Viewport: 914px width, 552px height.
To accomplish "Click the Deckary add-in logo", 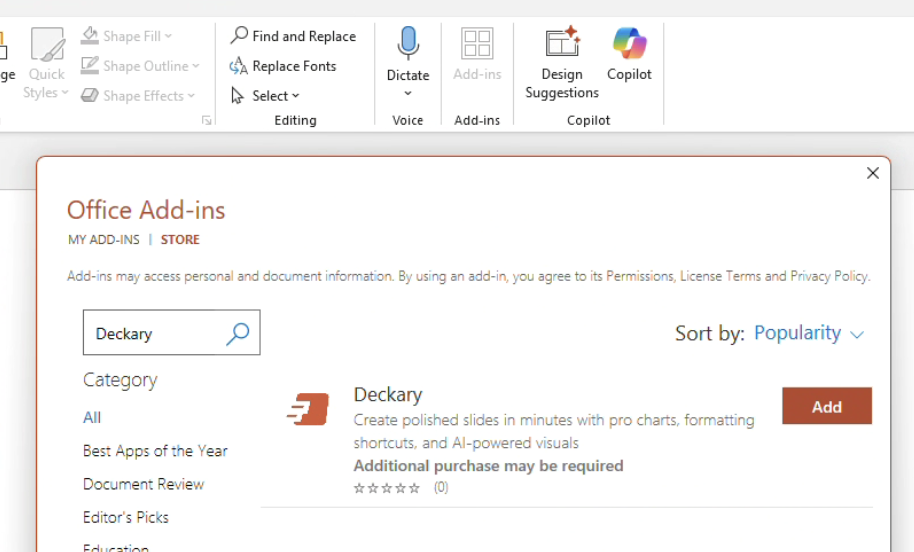I will click(x=308, y=410).
